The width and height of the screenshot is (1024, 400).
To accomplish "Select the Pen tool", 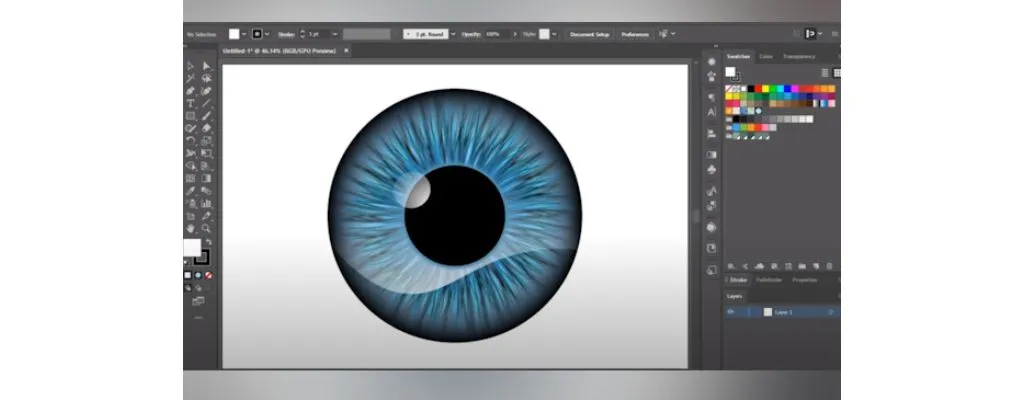I will click(190, 91).
